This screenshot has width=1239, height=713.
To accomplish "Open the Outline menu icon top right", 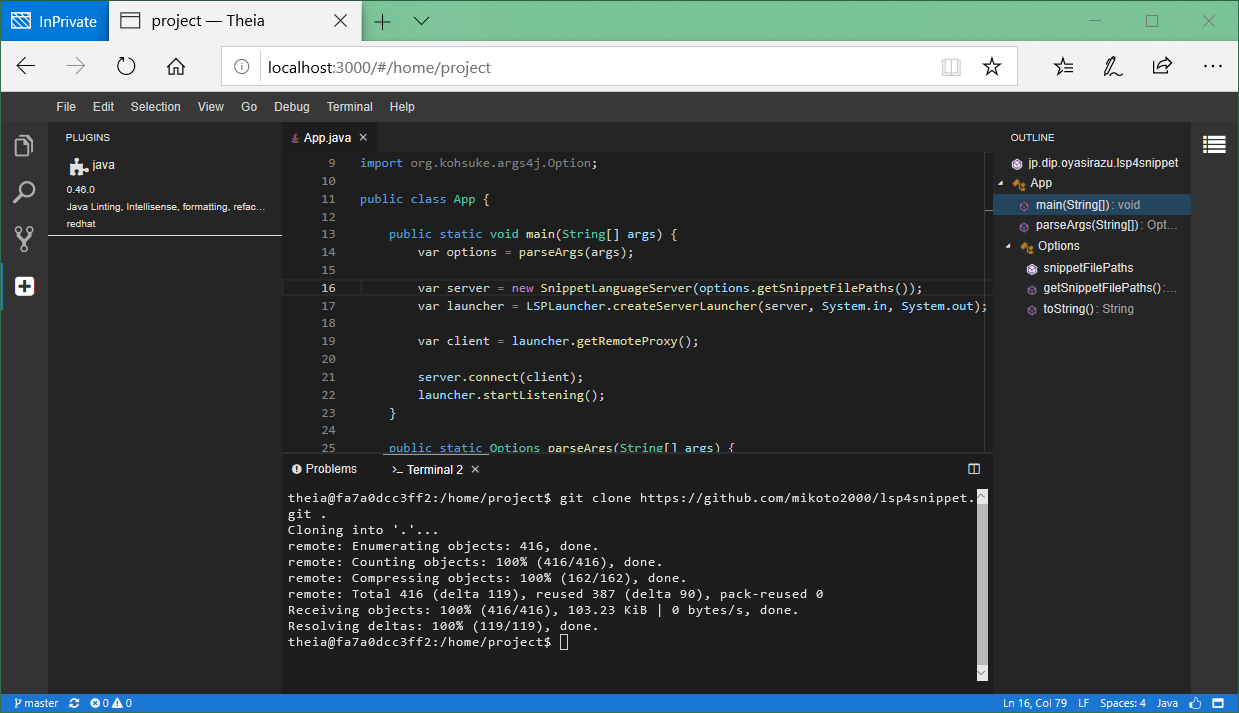I will click(x=1213, y=144).
